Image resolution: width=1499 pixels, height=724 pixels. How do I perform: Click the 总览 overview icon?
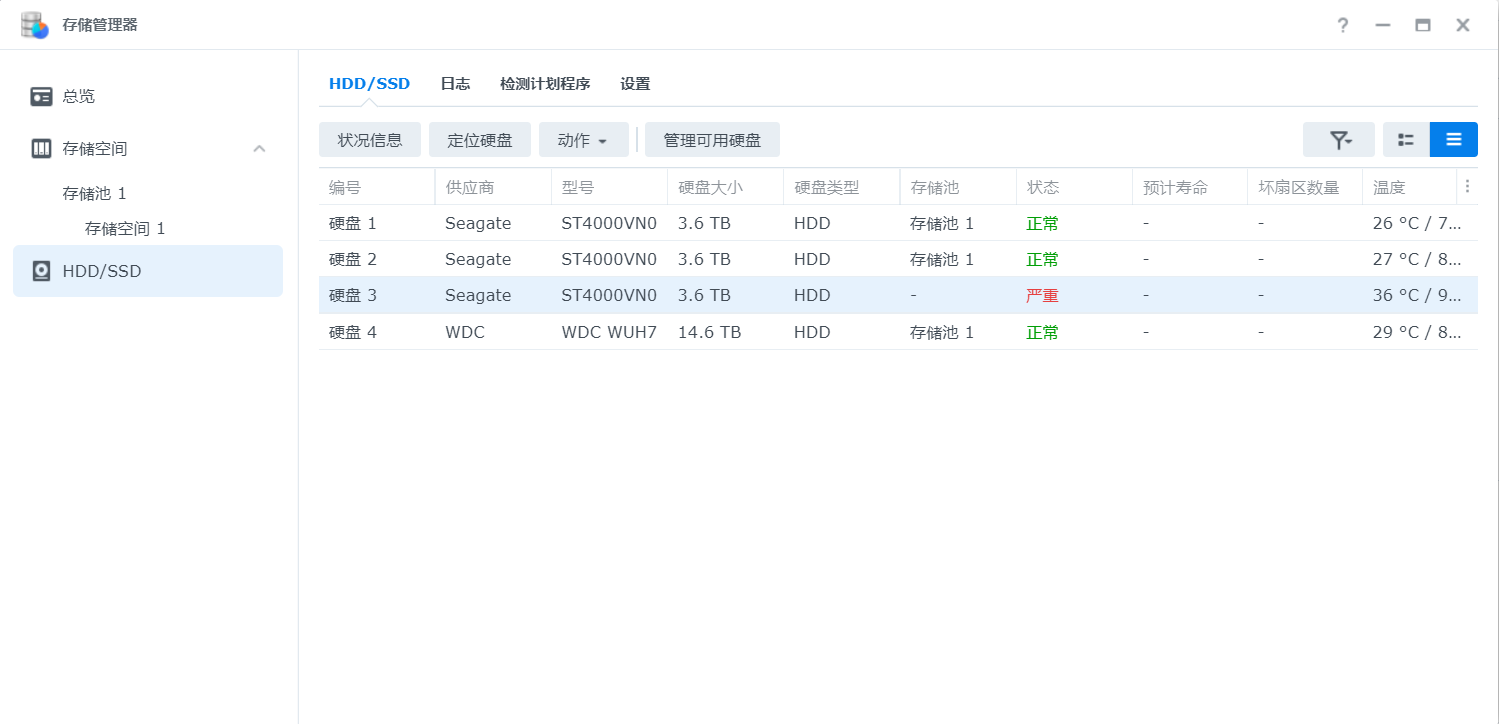coord(41,96)
